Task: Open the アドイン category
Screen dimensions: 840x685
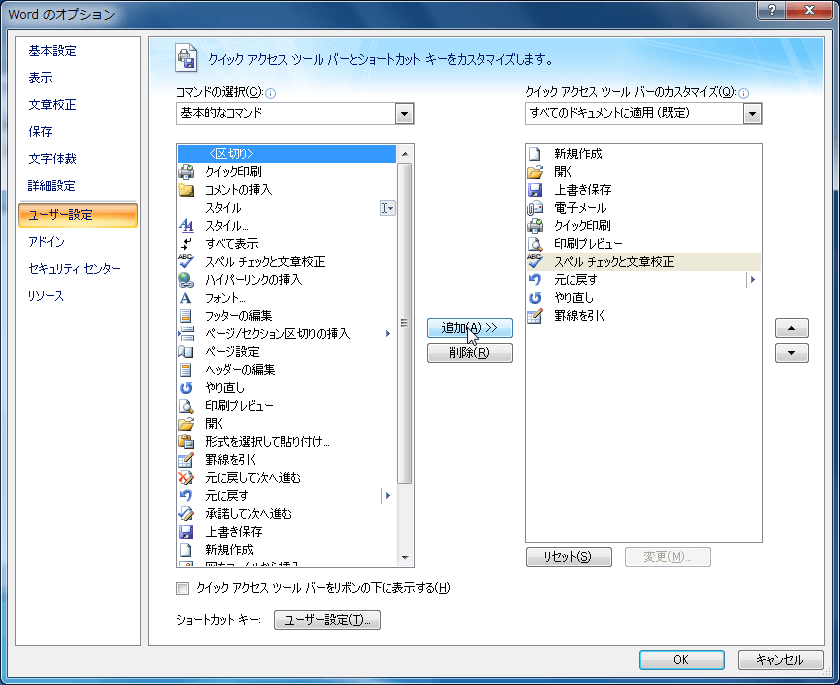Action: (47, 242)
